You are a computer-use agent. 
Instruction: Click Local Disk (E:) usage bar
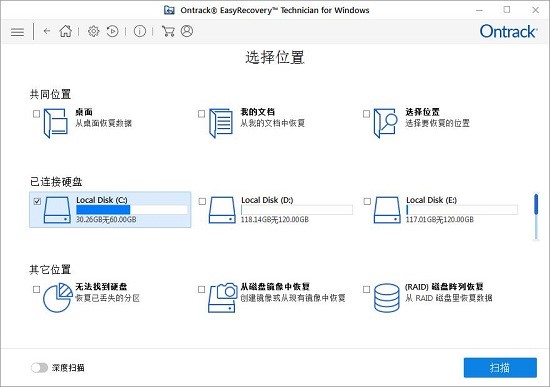tap(462, 210)
